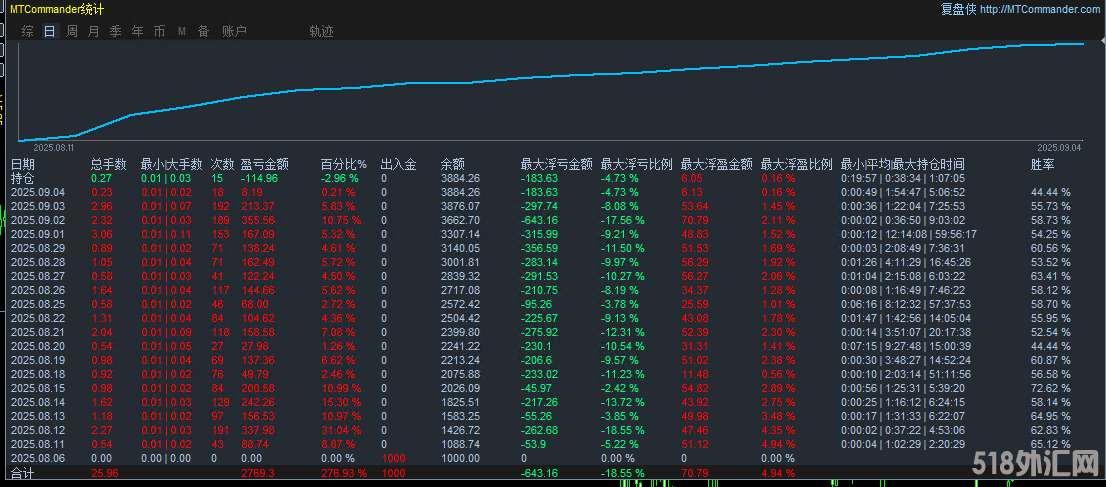1106x487 pixels.
Task: Open the http://MTCommander.com link
Action: tap(1040, 9)
